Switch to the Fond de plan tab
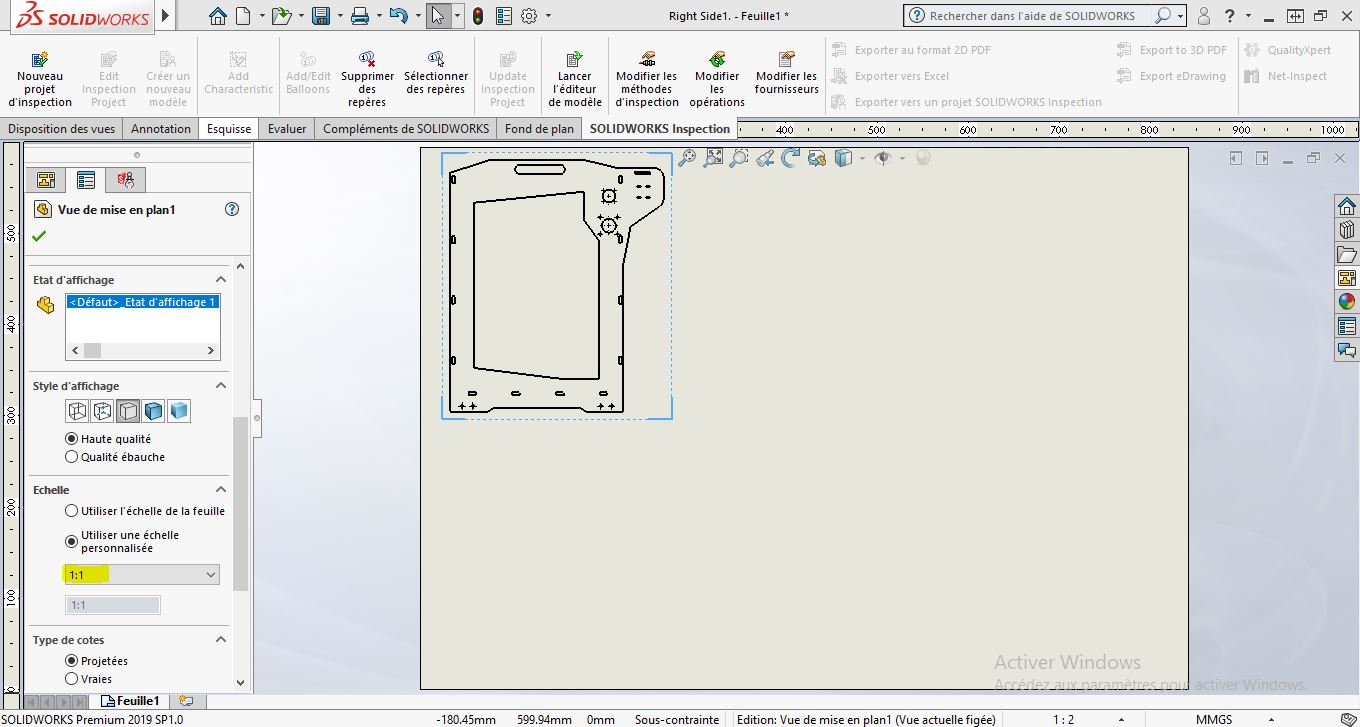This screenshot has width=1360, height=727. (540, 129)
